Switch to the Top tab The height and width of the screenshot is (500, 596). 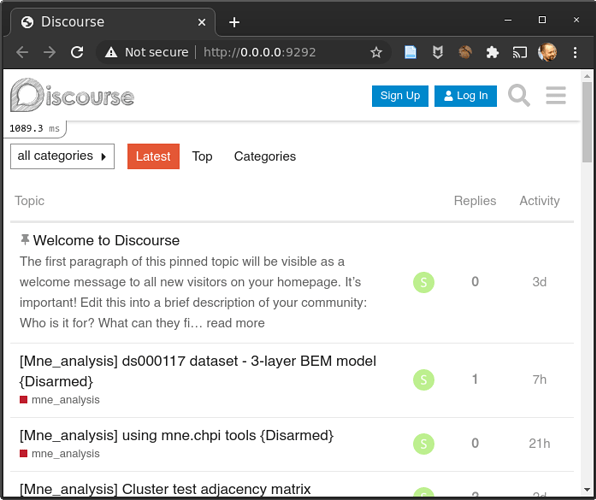coord(202,156)
